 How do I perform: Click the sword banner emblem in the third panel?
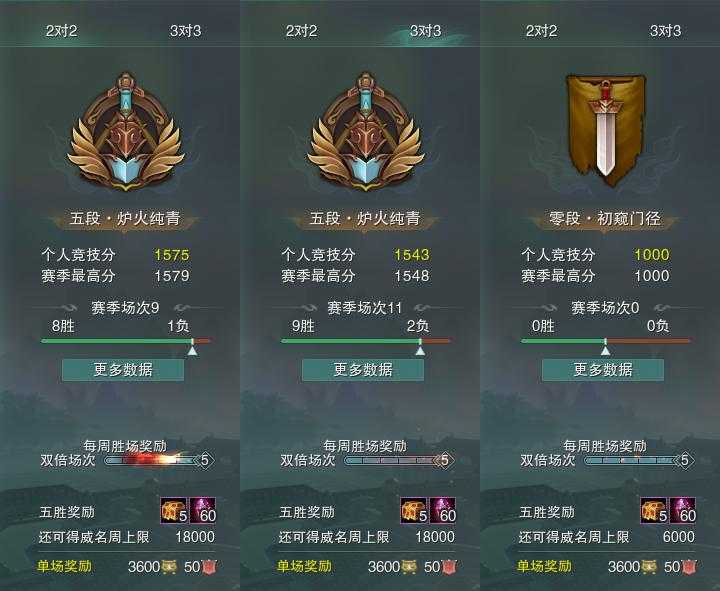coord(605,130)
